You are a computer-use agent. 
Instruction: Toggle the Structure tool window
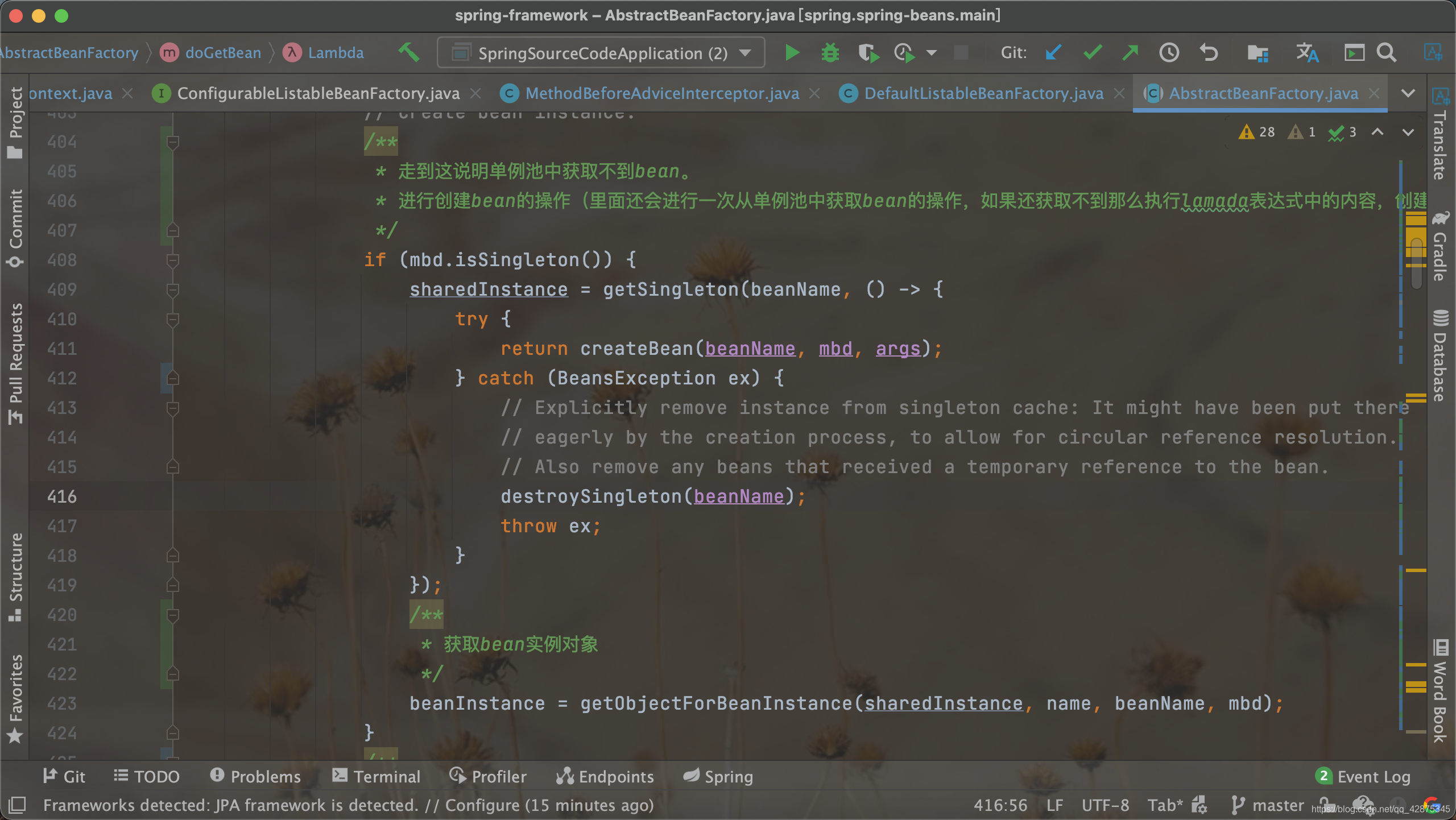pyautogui.click(x=15, y=575)
